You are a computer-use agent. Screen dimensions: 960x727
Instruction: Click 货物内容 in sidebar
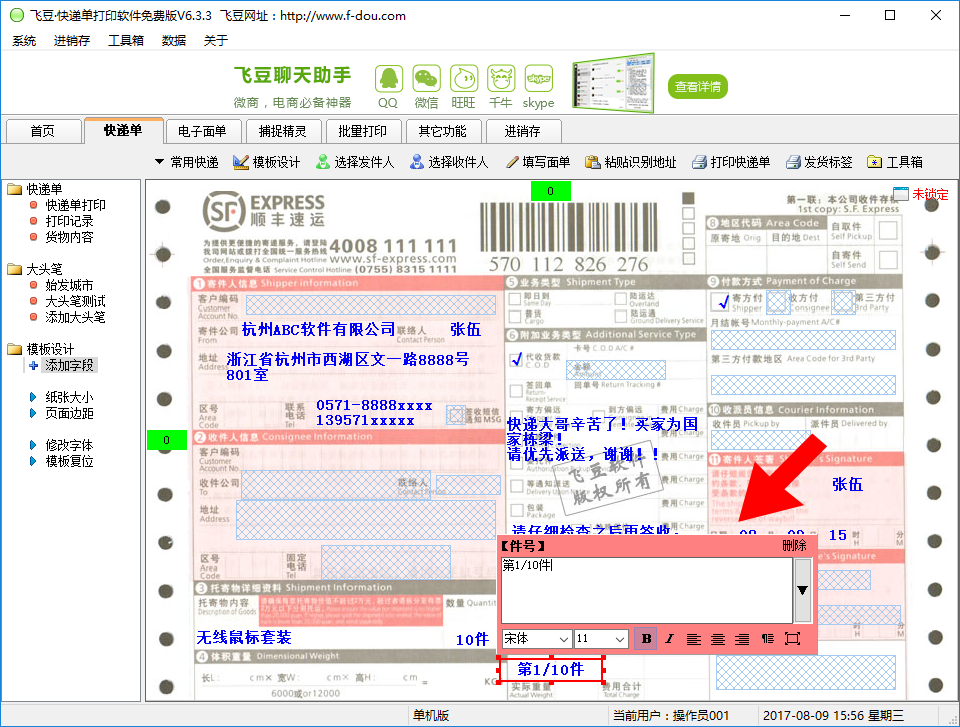(x=69, y=237)
